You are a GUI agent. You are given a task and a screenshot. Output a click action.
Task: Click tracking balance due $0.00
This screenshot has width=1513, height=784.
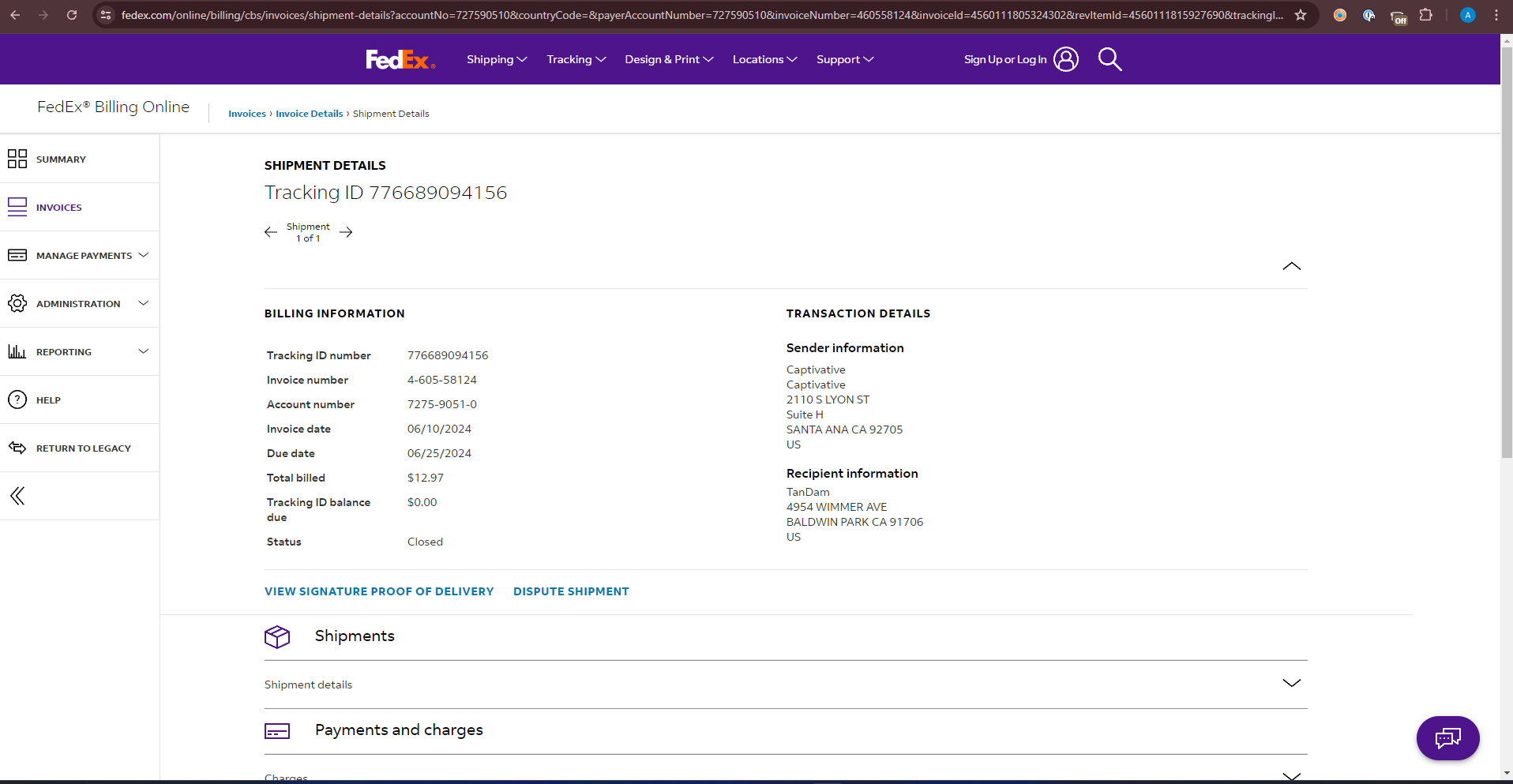click(x=422, y=502)
